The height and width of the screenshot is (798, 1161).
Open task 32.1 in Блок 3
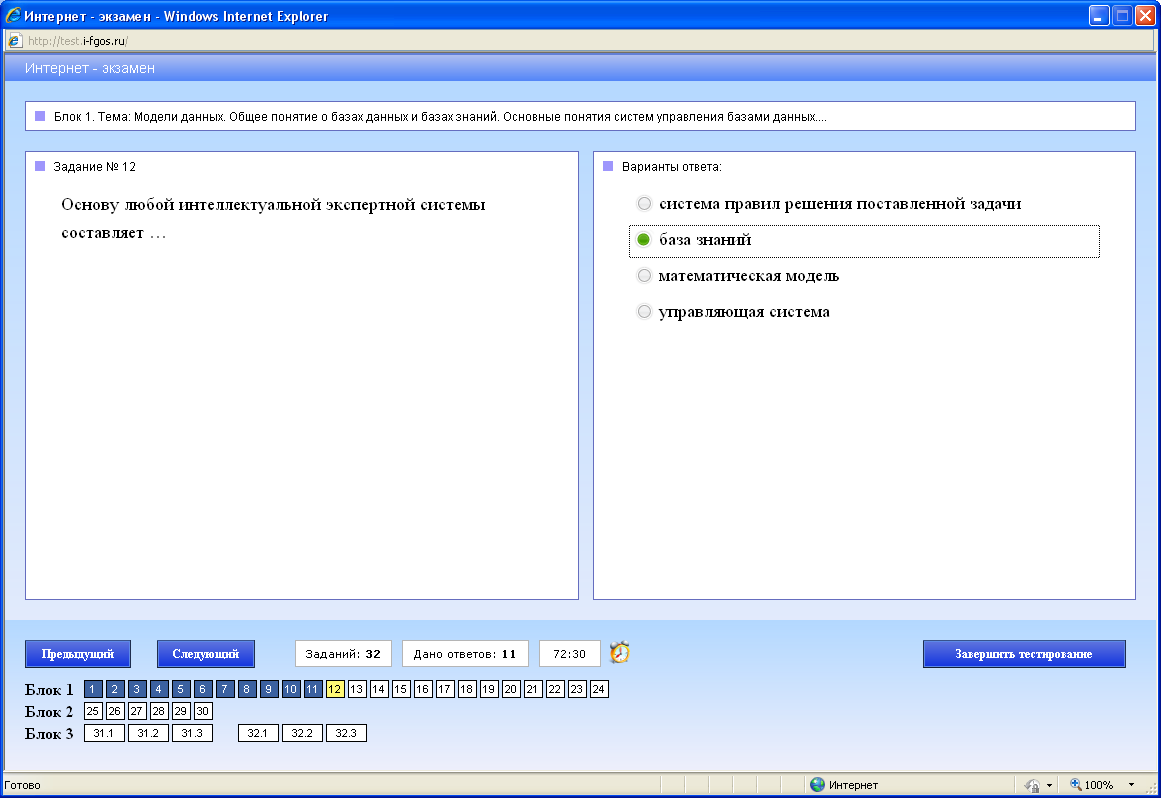tap(258, 733)
